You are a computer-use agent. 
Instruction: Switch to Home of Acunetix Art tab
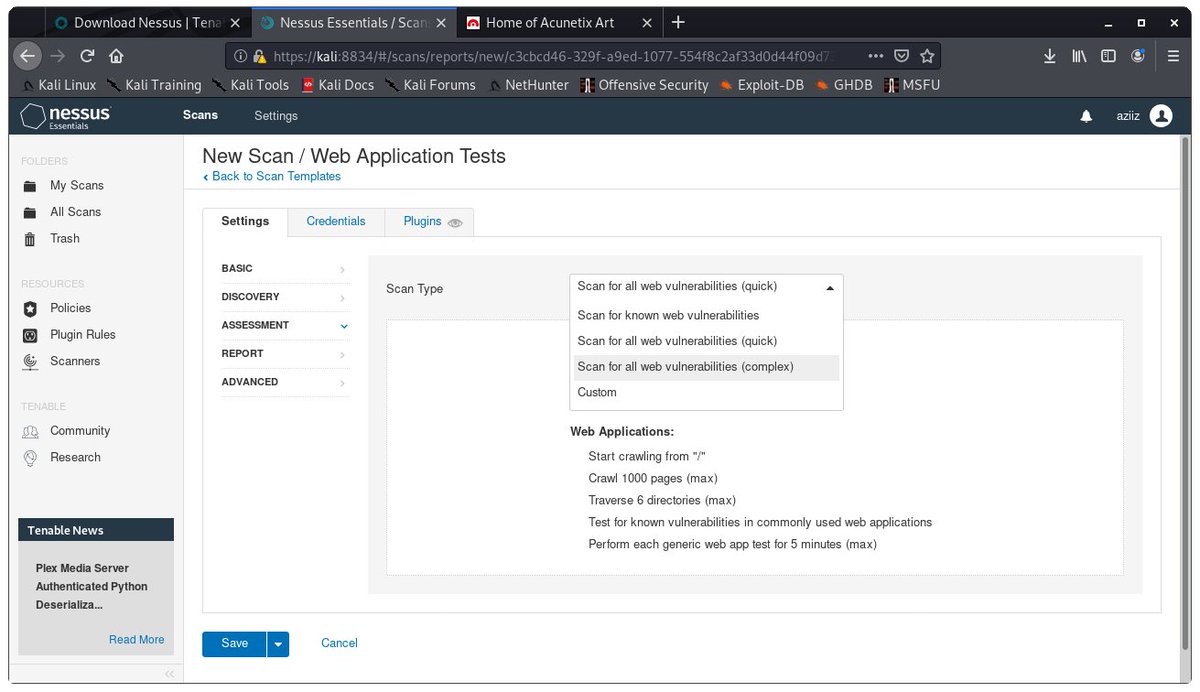click(x=548, y=22)
